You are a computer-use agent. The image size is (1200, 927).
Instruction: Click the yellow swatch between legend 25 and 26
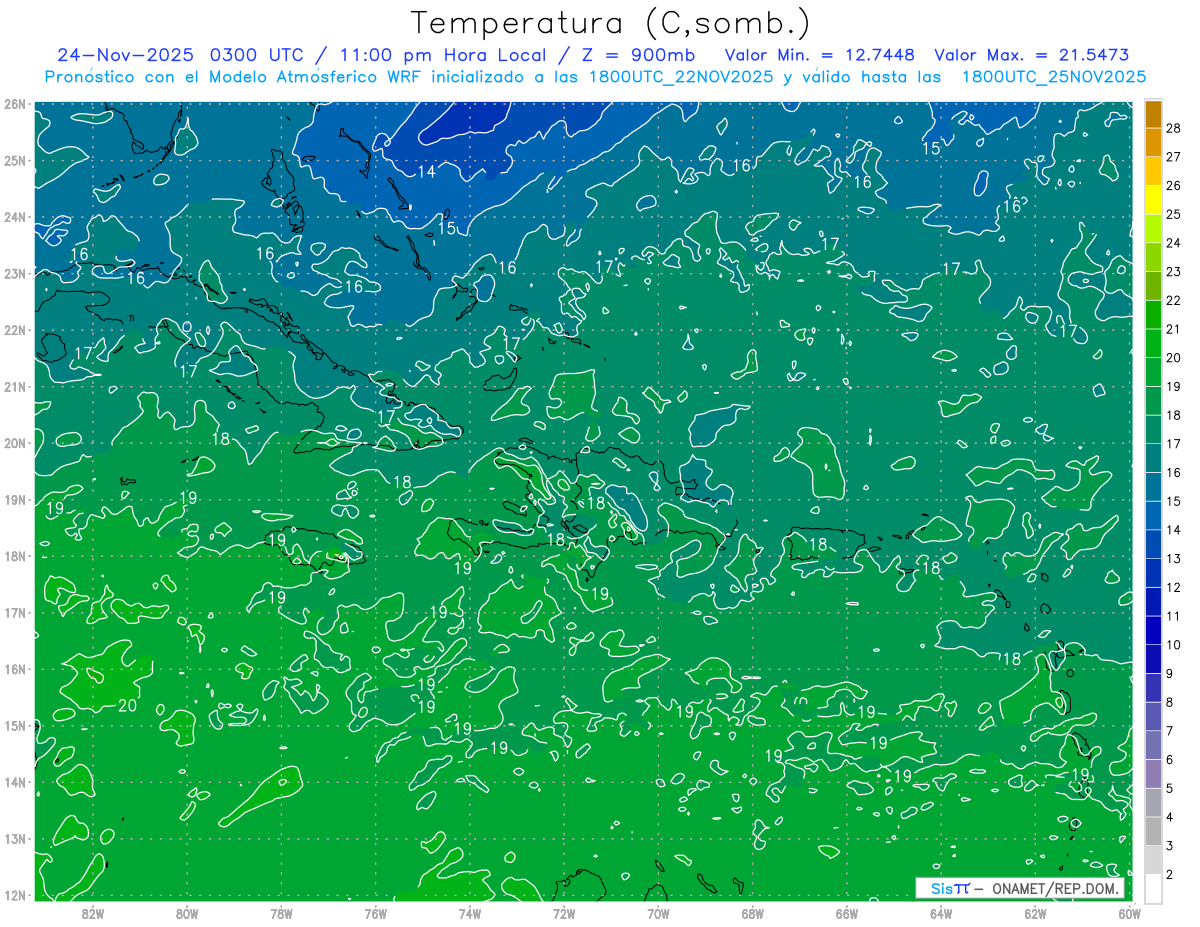[x=1153, y=199]
